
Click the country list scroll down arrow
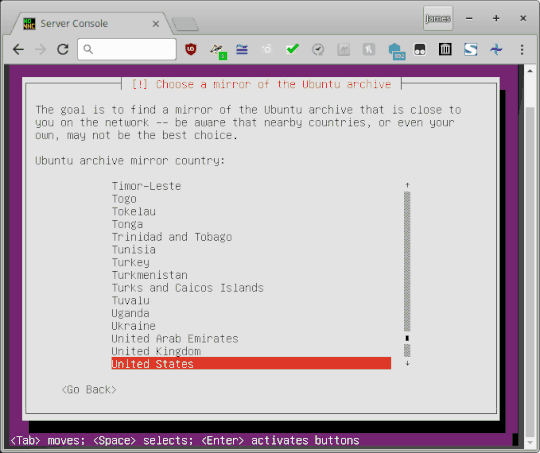coord(407,363)
